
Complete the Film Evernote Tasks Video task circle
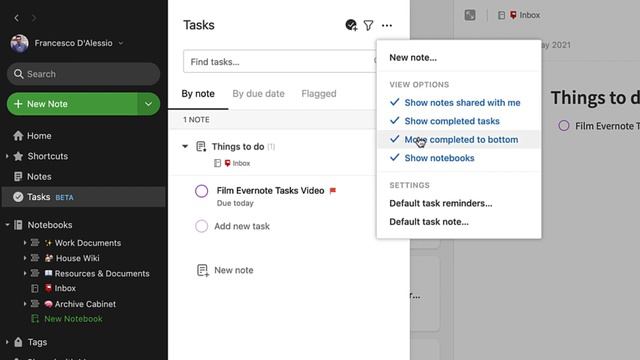(x=201, y=191)
